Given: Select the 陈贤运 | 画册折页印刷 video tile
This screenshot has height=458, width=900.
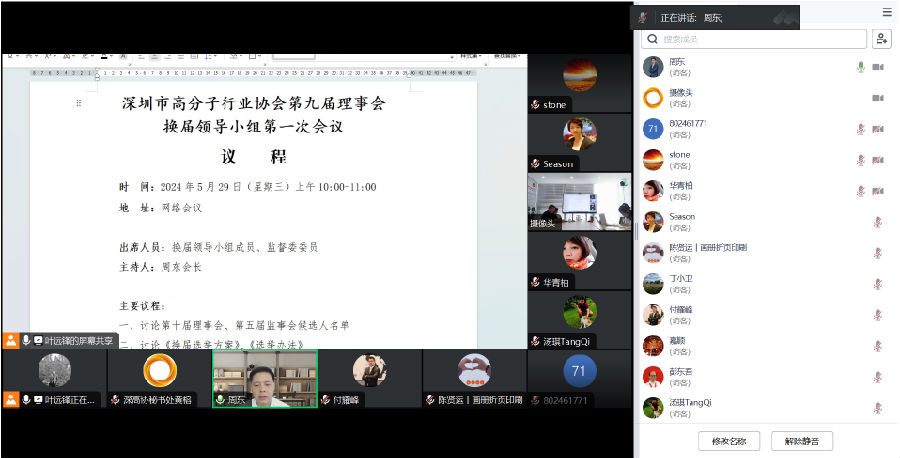Looking at the screenshot, I should click(475, 379).
